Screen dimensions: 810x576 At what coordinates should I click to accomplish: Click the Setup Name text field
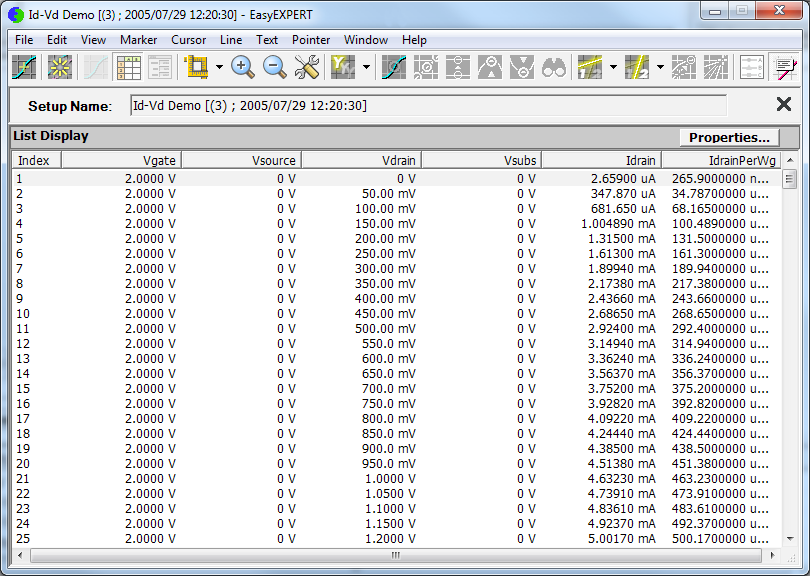428,106
